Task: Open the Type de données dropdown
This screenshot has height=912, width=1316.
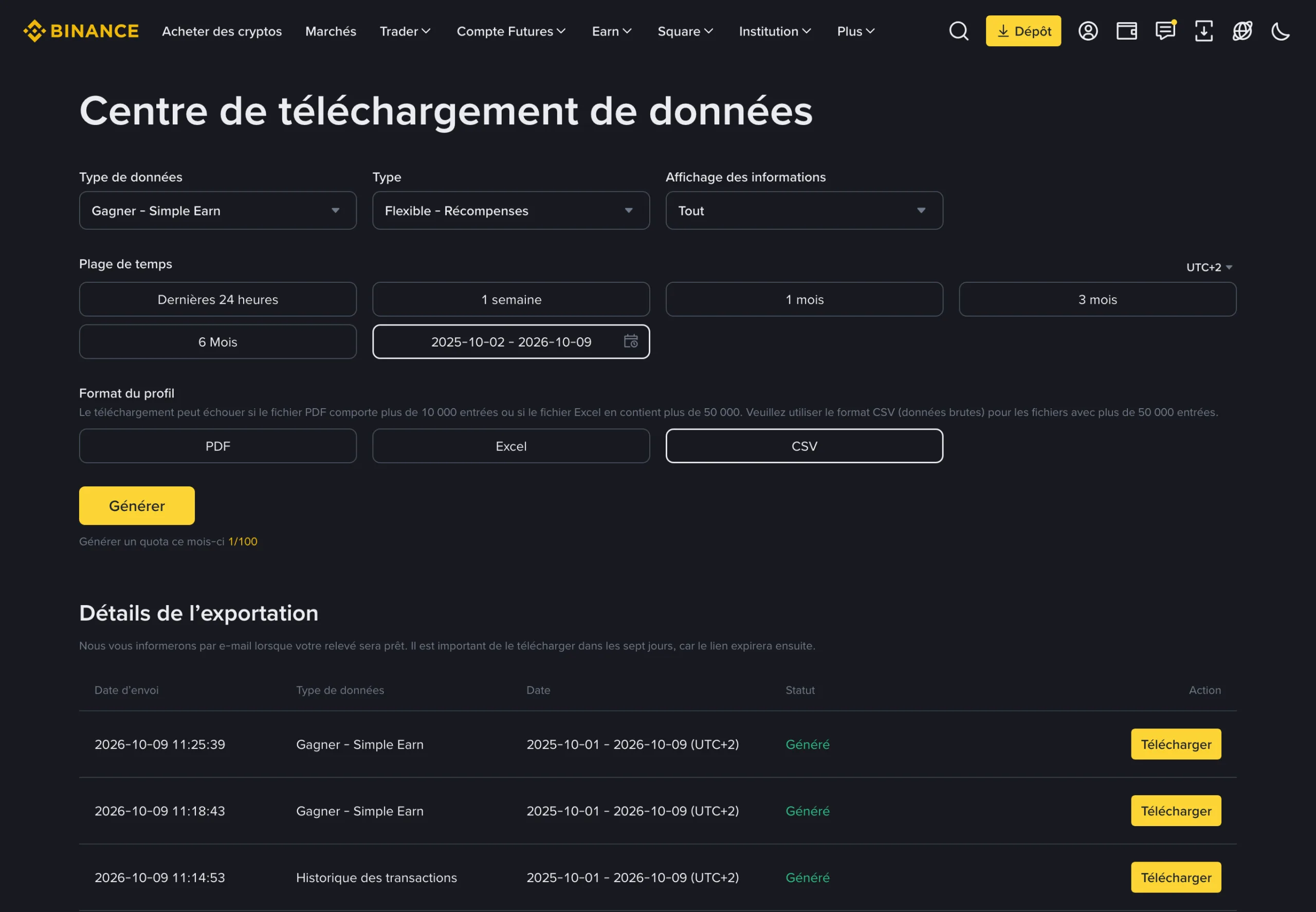Action: (218, 210)
